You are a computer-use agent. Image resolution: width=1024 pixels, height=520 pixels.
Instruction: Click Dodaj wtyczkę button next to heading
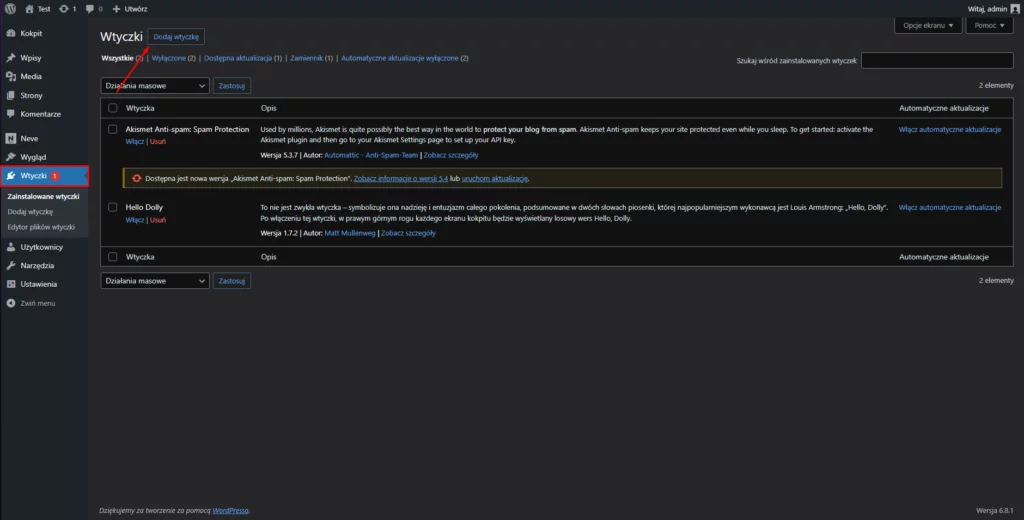[x=176, y=36]
